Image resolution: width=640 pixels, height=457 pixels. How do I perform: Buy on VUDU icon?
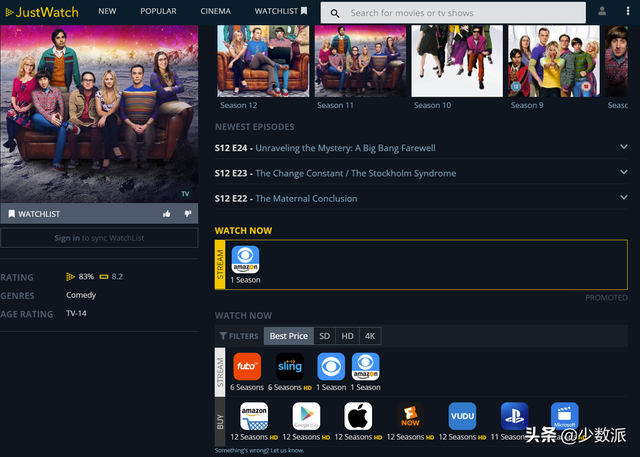click(462, 416)
